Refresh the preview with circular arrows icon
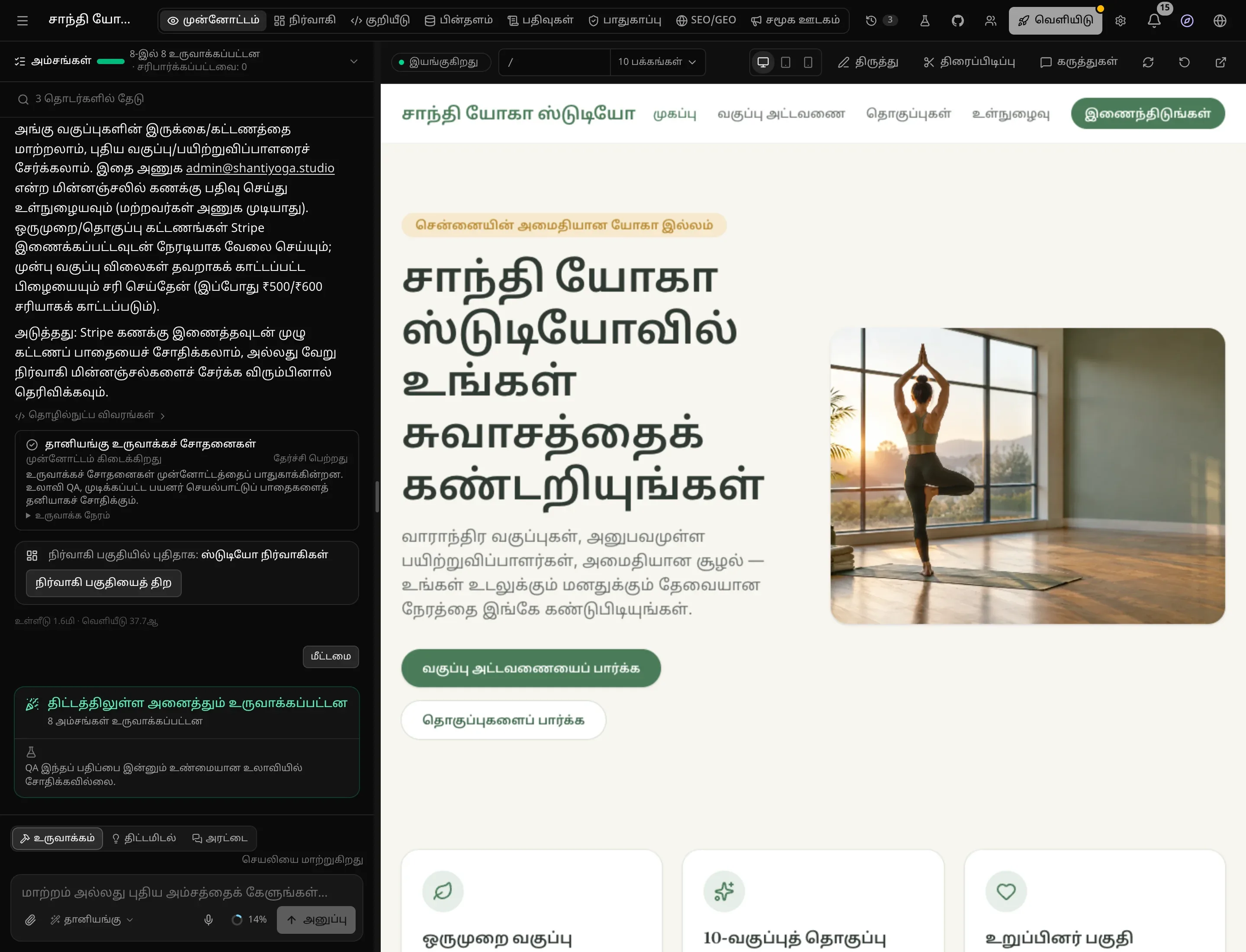This screenshot has width=1246, height=952. tap(1148, 62)
